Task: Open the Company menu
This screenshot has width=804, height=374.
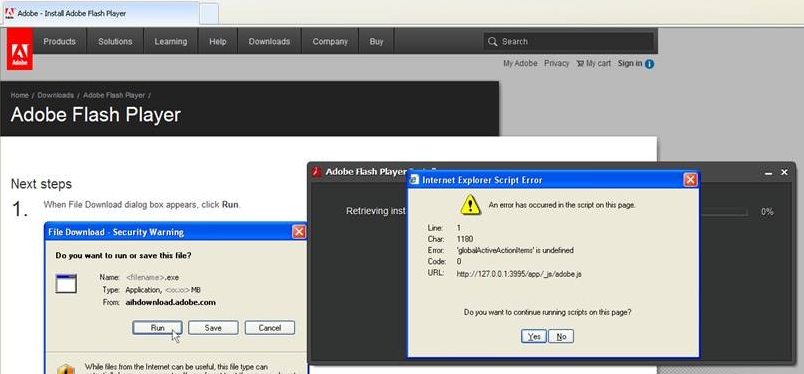Action: tap(330, 42)
